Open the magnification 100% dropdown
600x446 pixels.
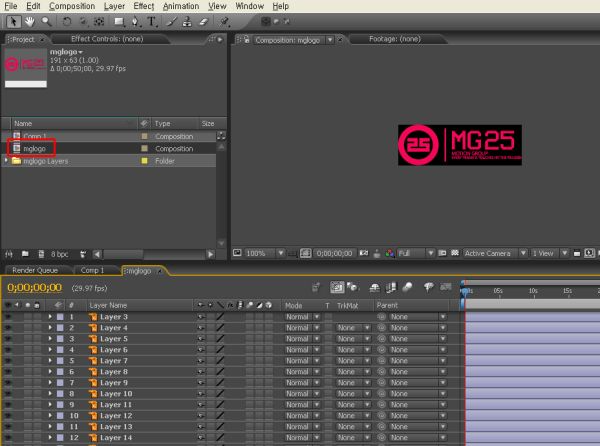pos(264,253)
